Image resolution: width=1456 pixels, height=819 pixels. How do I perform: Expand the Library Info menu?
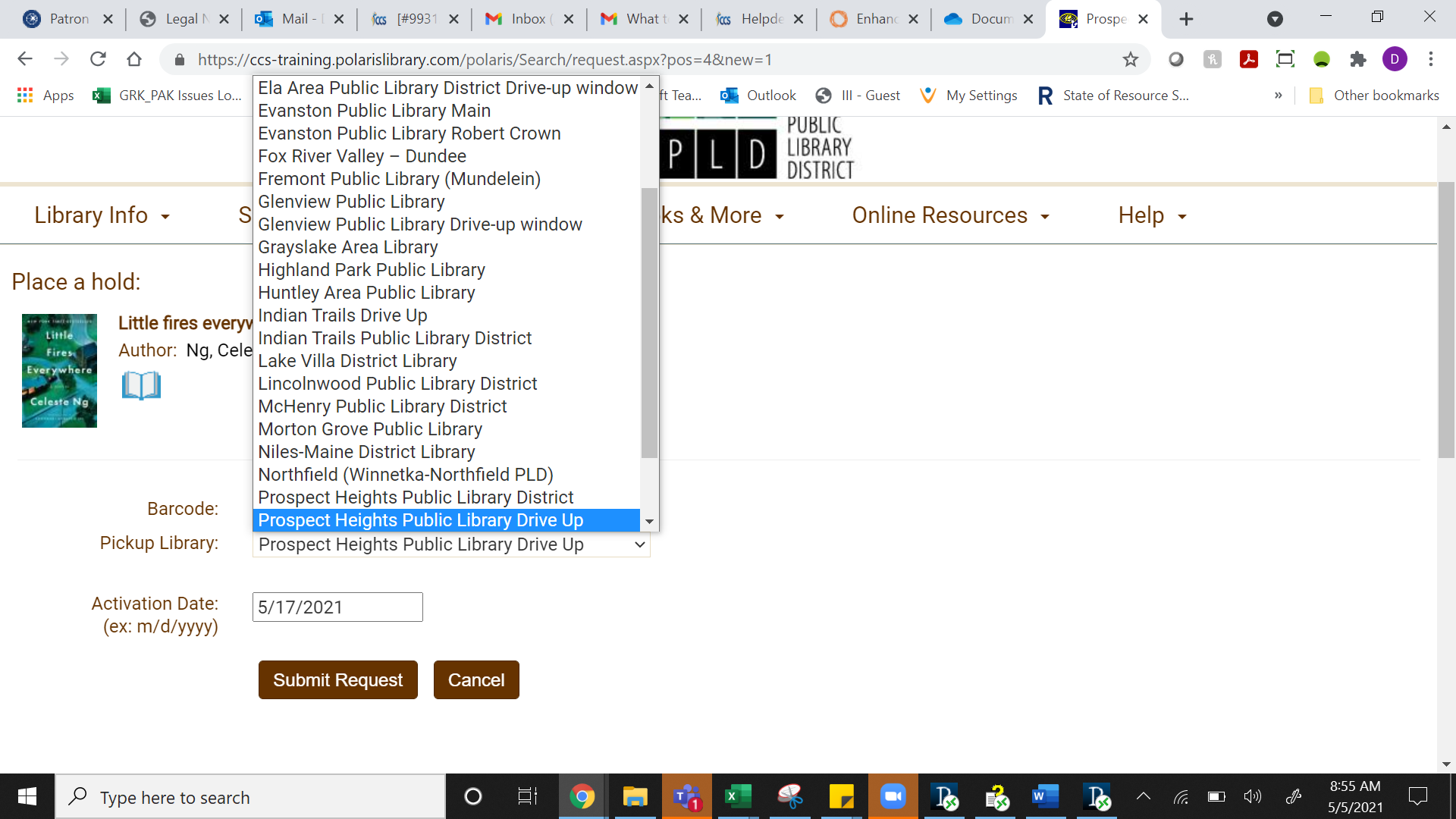(102, 215)
